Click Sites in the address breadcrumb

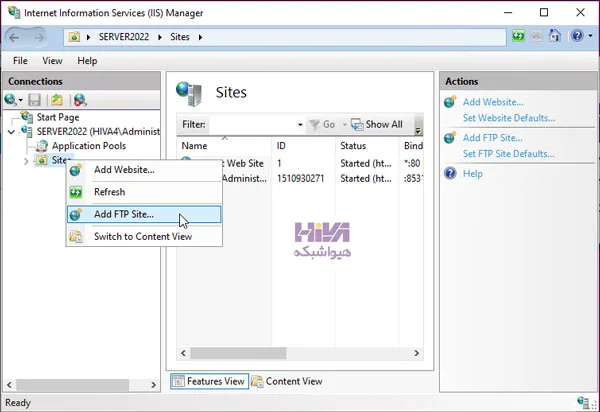180,37
